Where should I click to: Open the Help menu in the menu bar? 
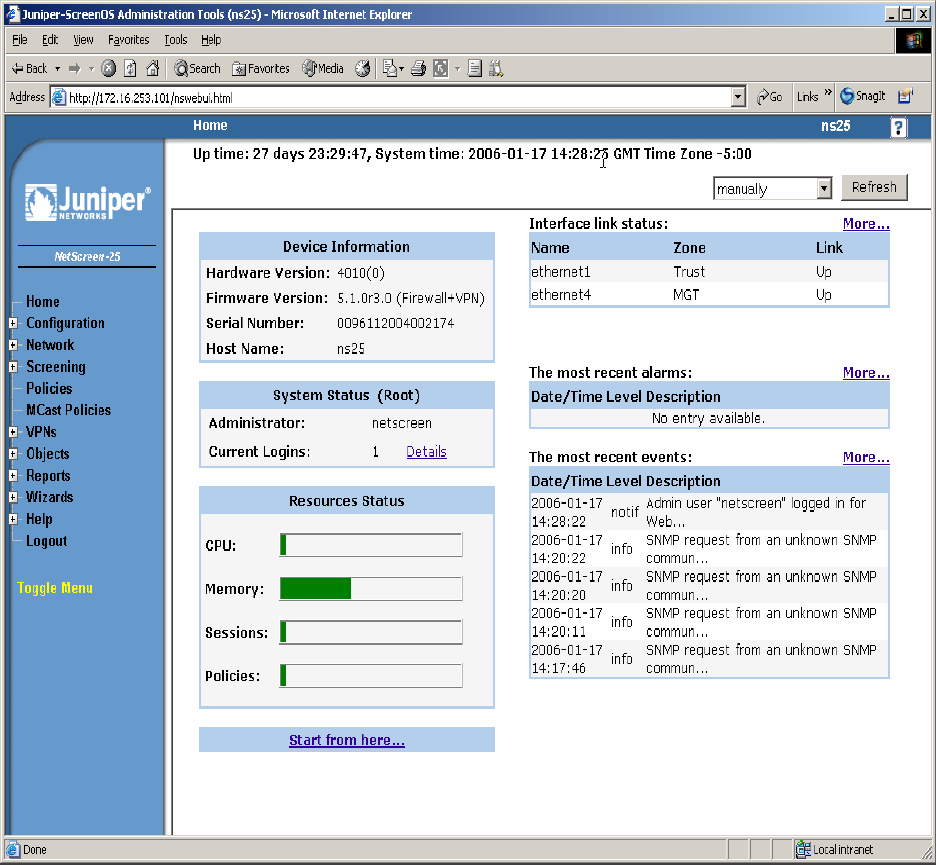pyautogui.click(x=211, y=40)
